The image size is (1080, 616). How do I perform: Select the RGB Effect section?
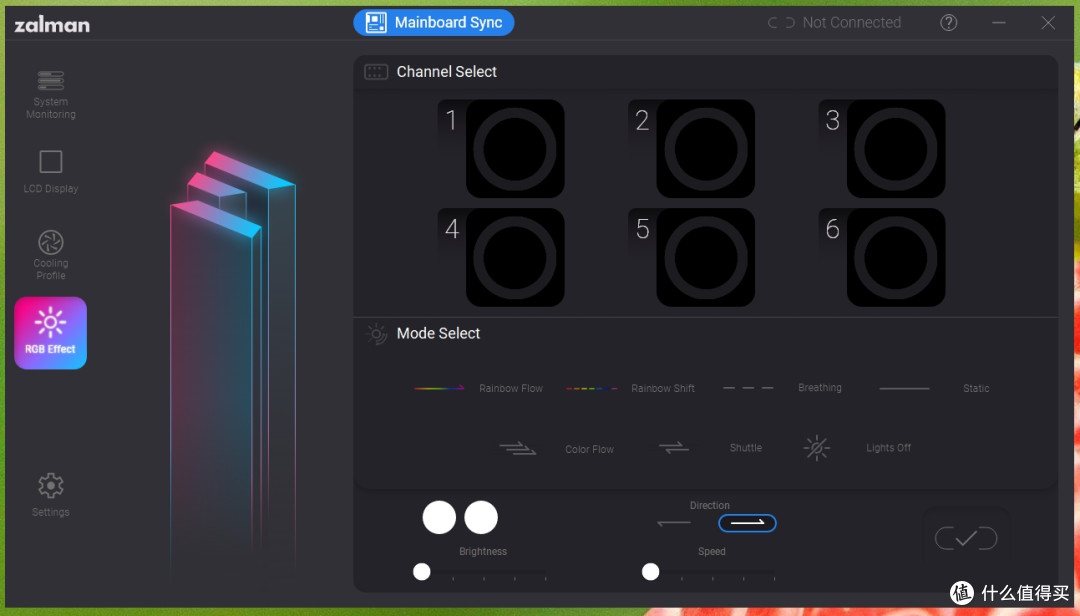[50, 333]
